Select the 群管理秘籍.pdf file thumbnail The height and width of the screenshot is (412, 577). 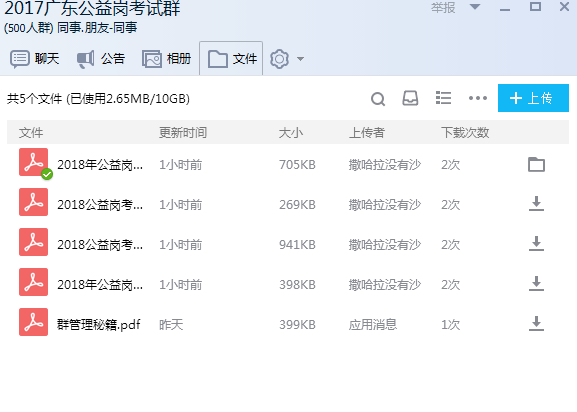[x=33, y=322]
